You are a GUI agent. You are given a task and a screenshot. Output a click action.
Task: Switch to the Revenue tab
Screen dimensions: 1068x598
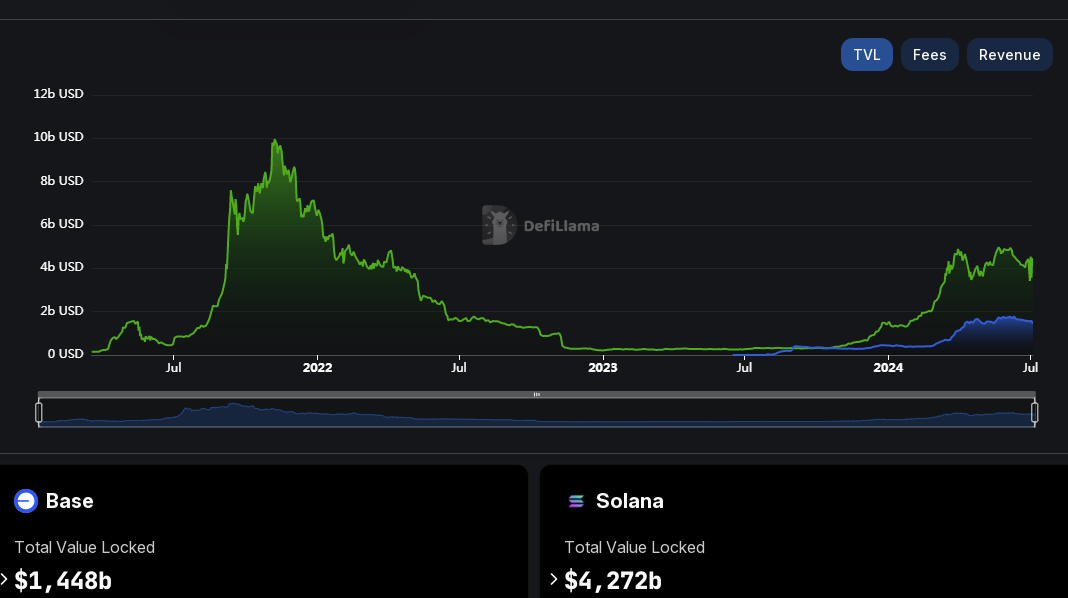click(x=1009, y=54)
